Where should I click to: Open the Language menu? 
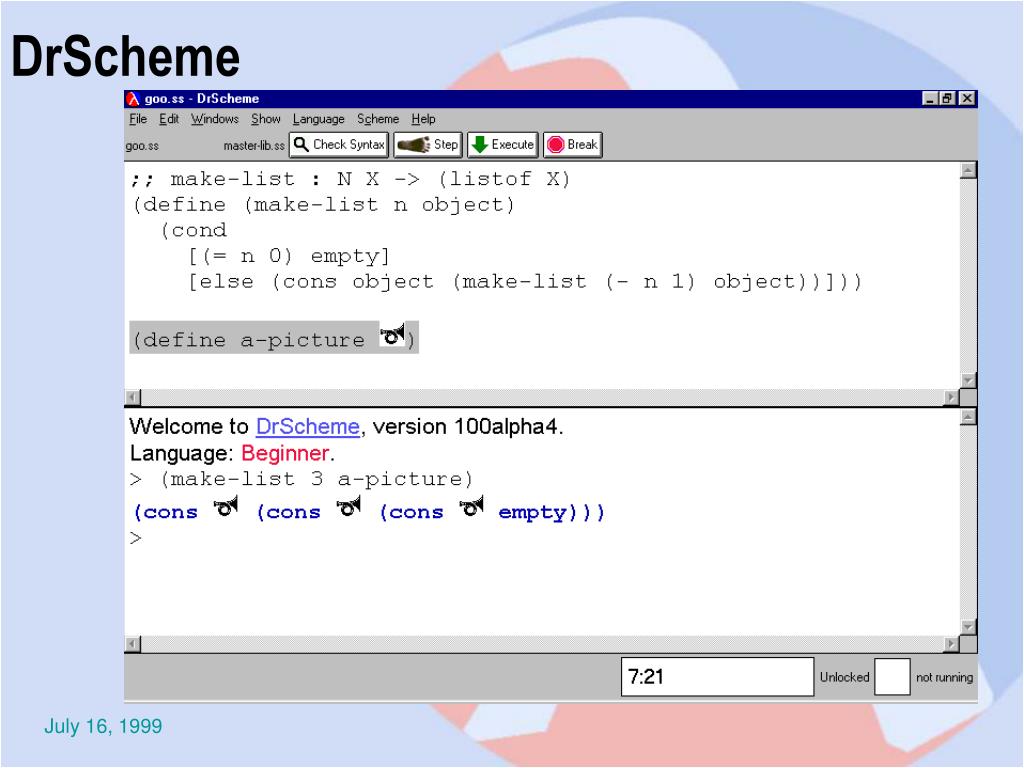319,119
